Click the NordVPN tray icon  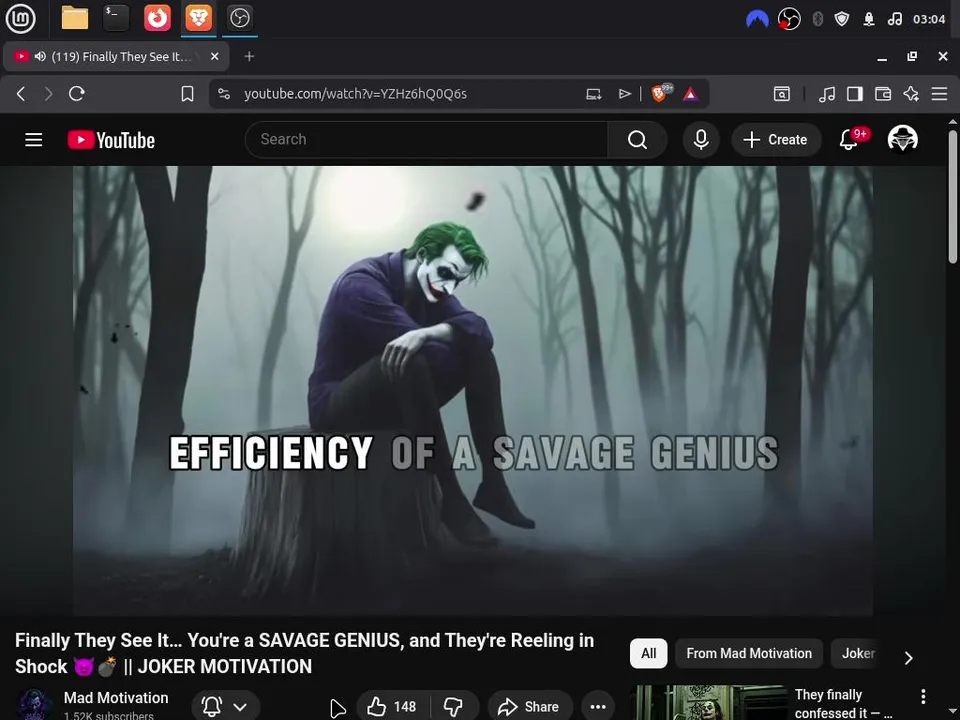tap(757, 19)
